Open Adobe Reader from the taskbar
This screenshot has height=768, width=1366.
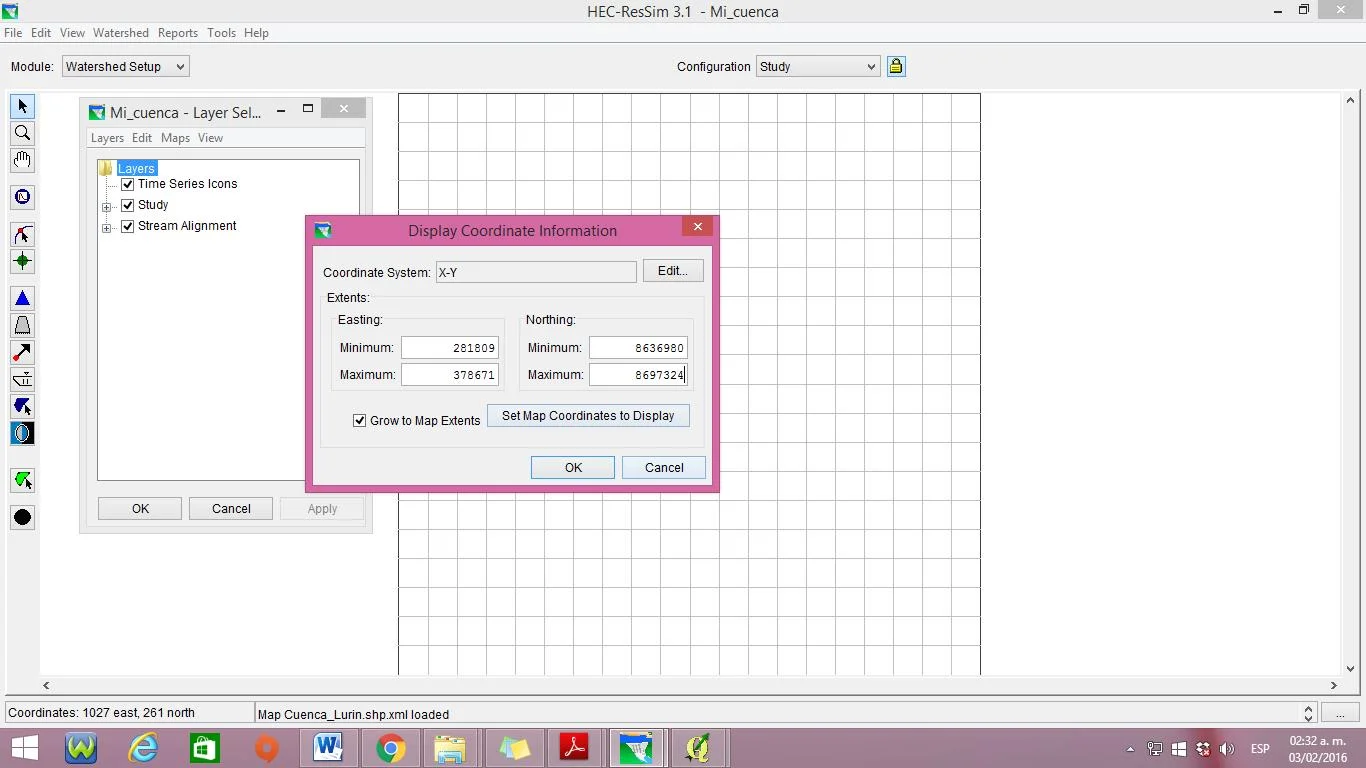575,747
